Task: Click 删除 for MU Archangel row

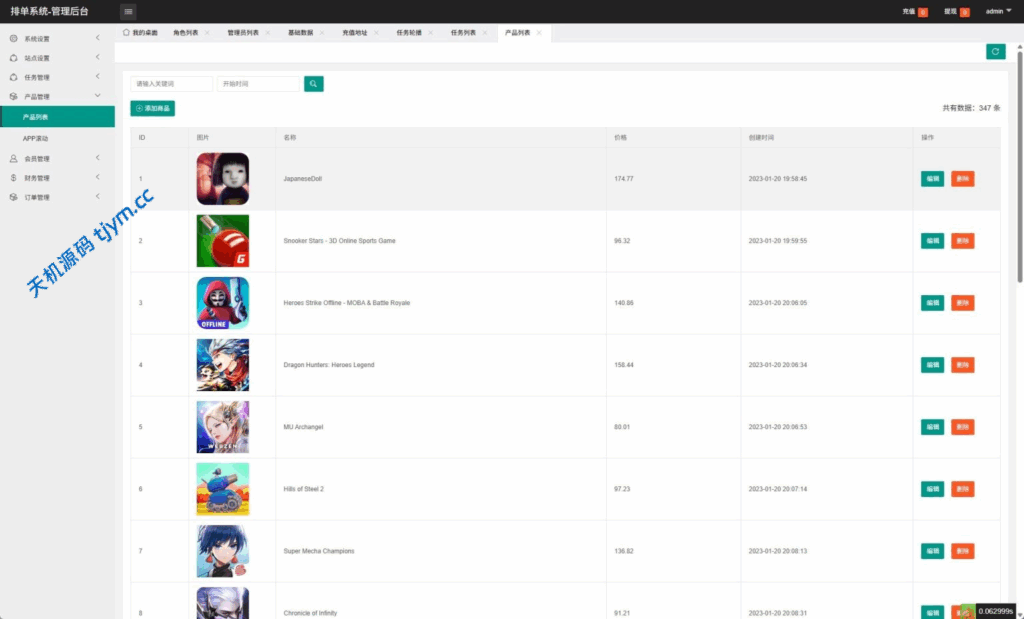Action: (x=962, y=427)
